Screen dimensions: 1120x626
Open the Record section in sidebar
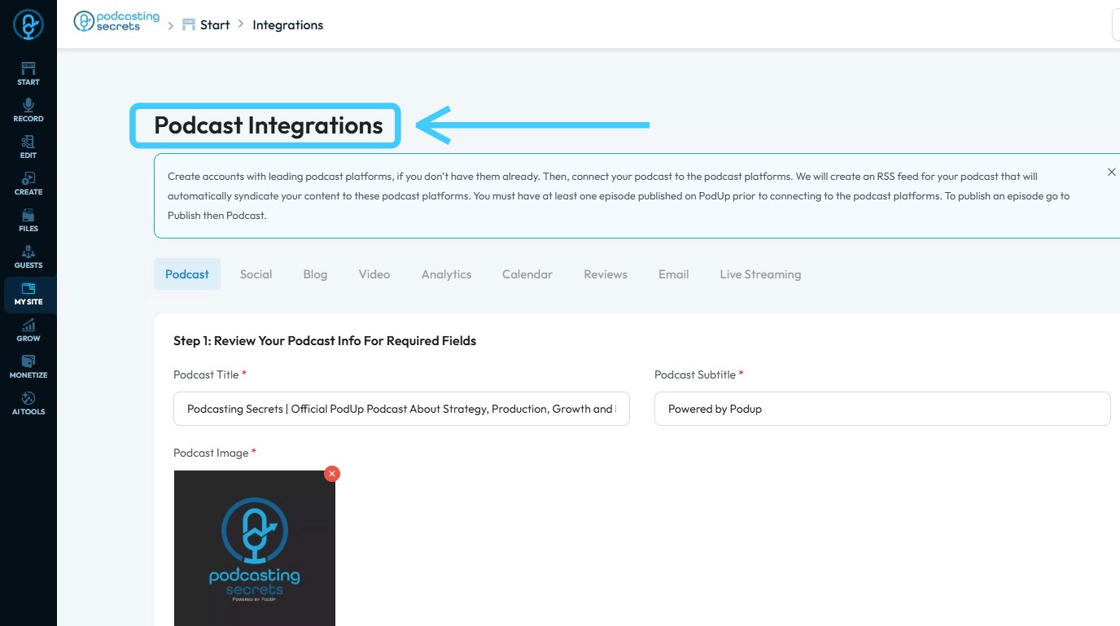click(x=28, y=110)
